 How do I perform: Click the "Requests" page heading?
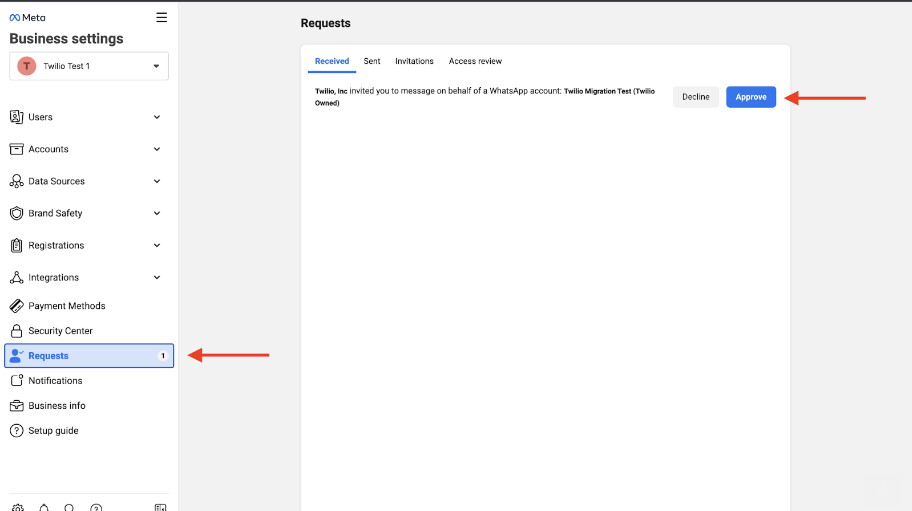(x=326, y=23)
